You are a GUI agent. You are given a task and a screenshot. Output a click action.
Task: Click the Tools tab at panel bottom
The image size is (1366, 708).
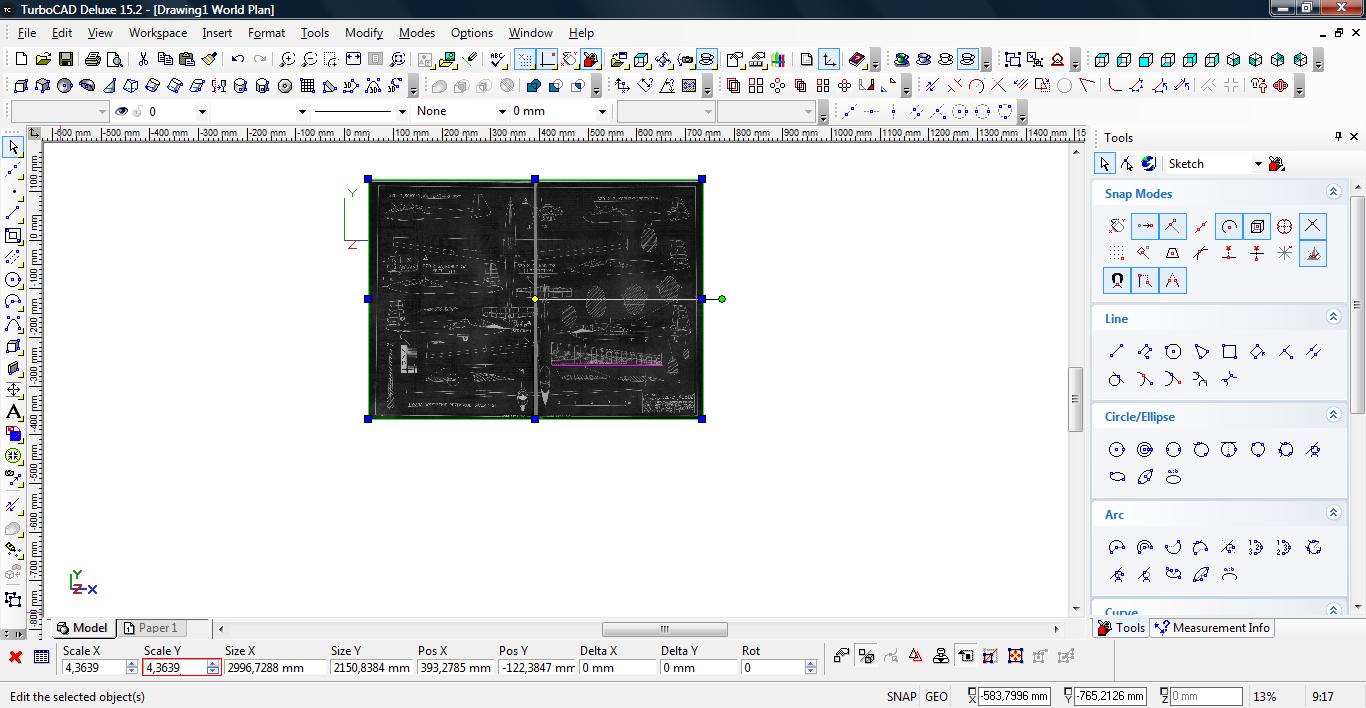1121,628
